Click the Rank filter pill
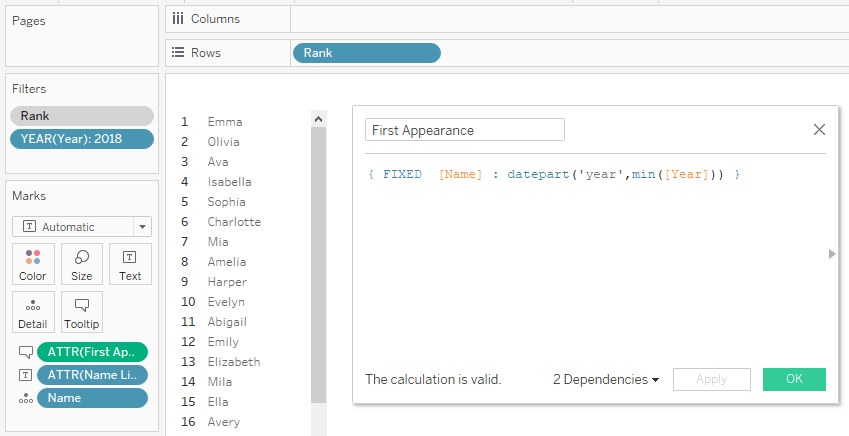This screenshot has height=436, width=849. 82,116
